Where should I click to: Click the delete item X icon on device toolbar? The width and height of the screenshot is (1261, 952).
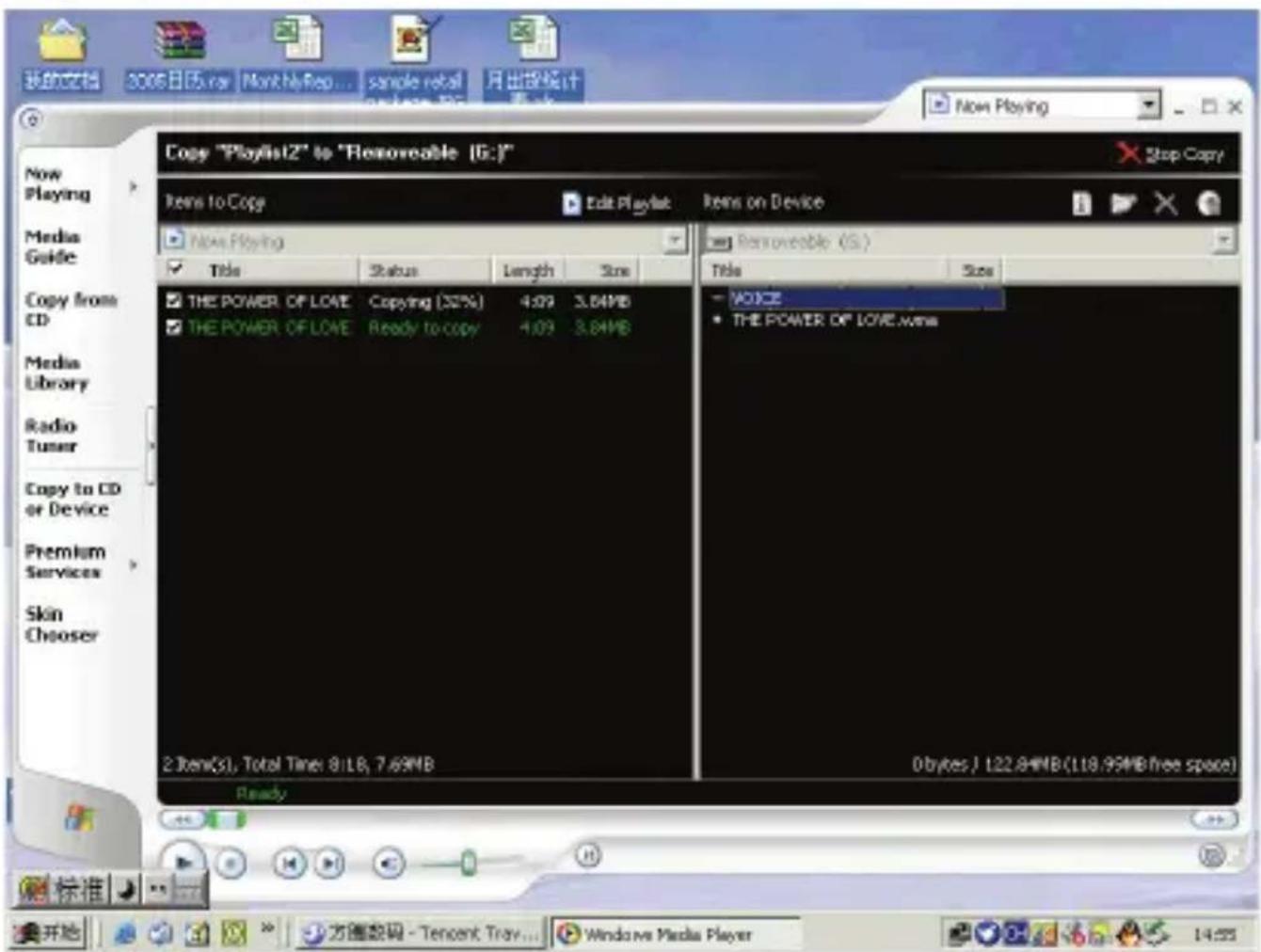pyautogui.click(x=1165, y=203)
